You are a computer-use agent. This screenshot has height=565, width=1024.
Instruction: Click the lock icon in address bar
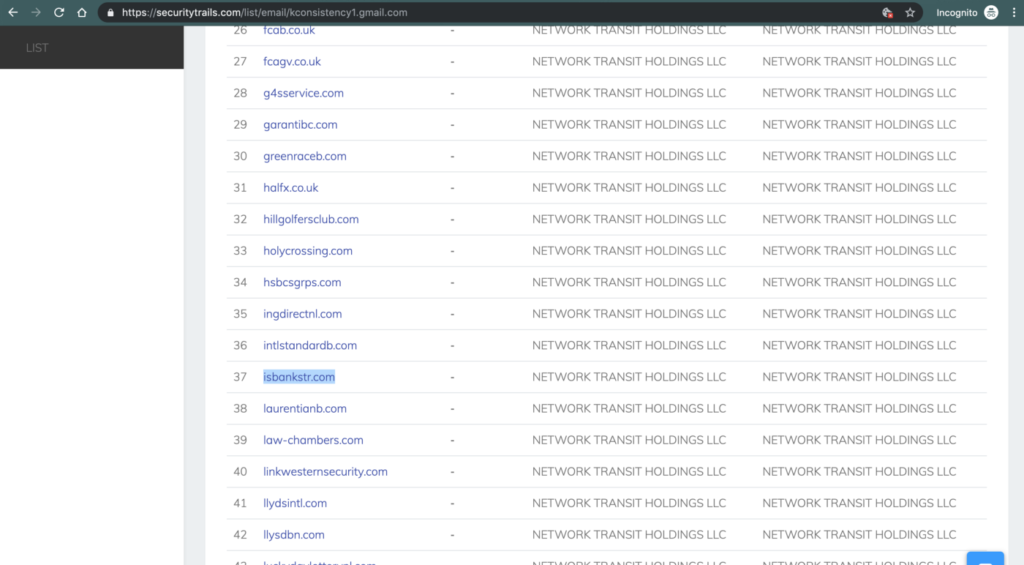click(110, 12)
